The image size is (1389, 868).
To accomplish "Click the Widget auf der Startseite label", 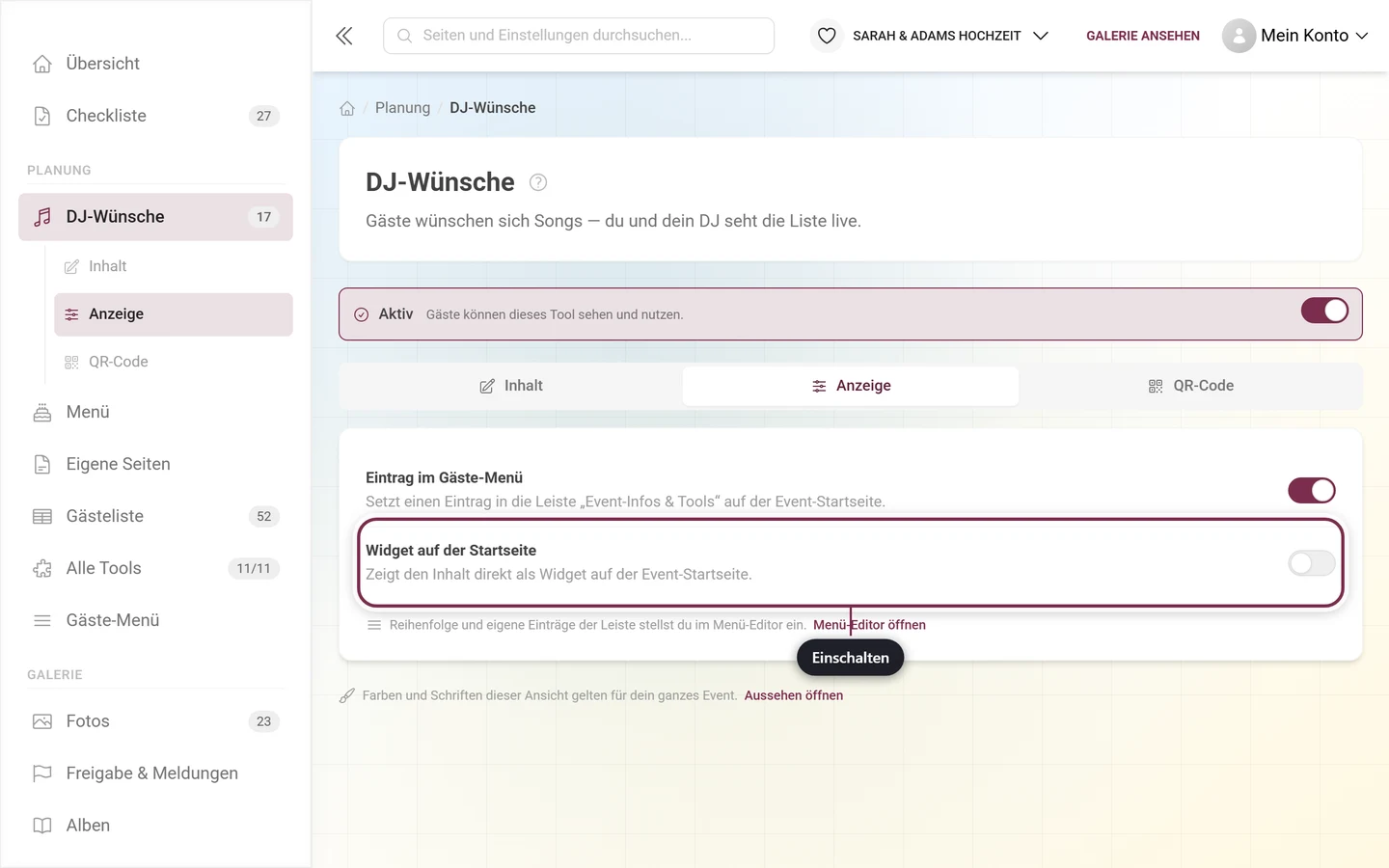I will pyautogui.click(x=450, y=551).
